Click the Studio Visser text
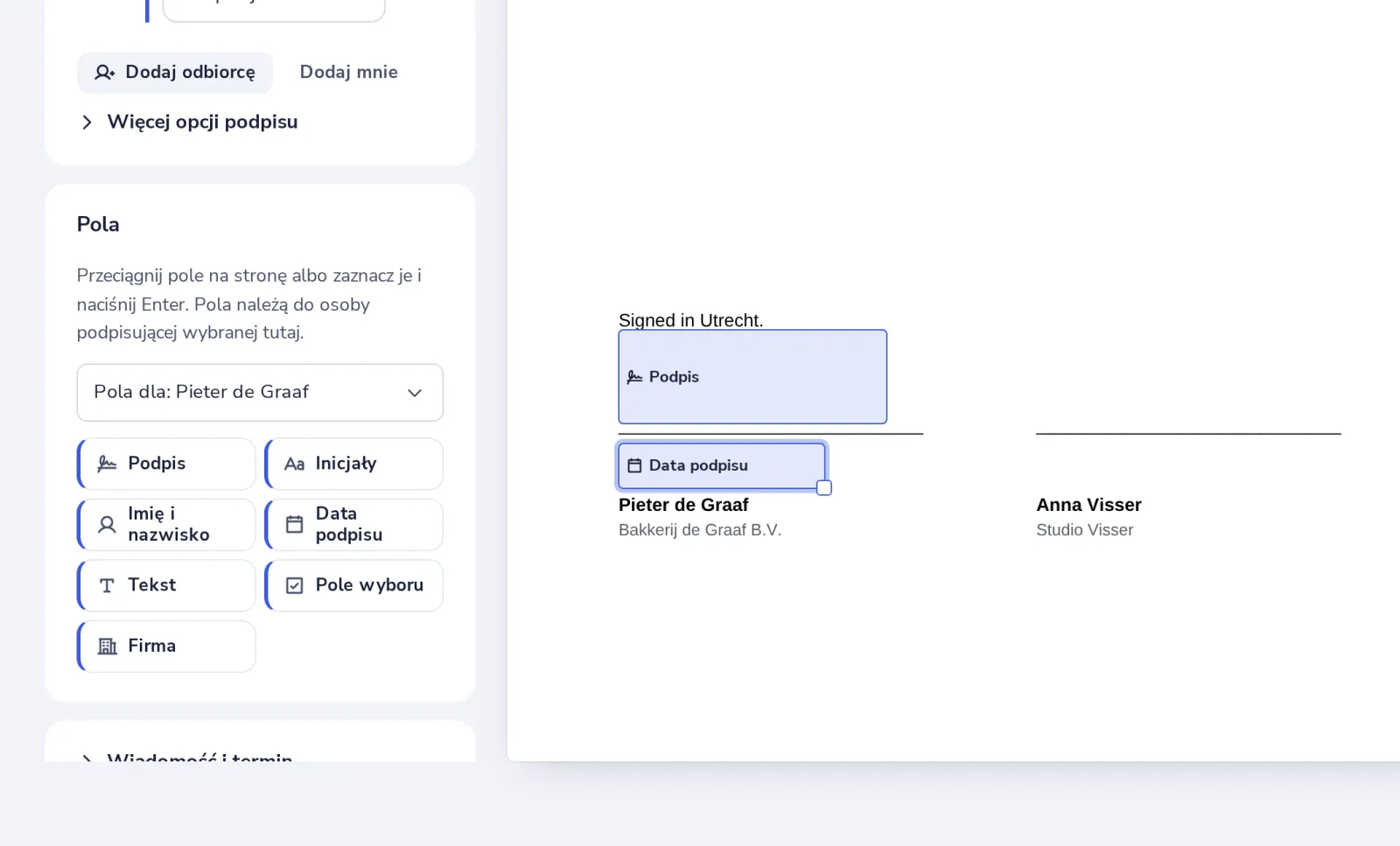 pos(1084,530)
